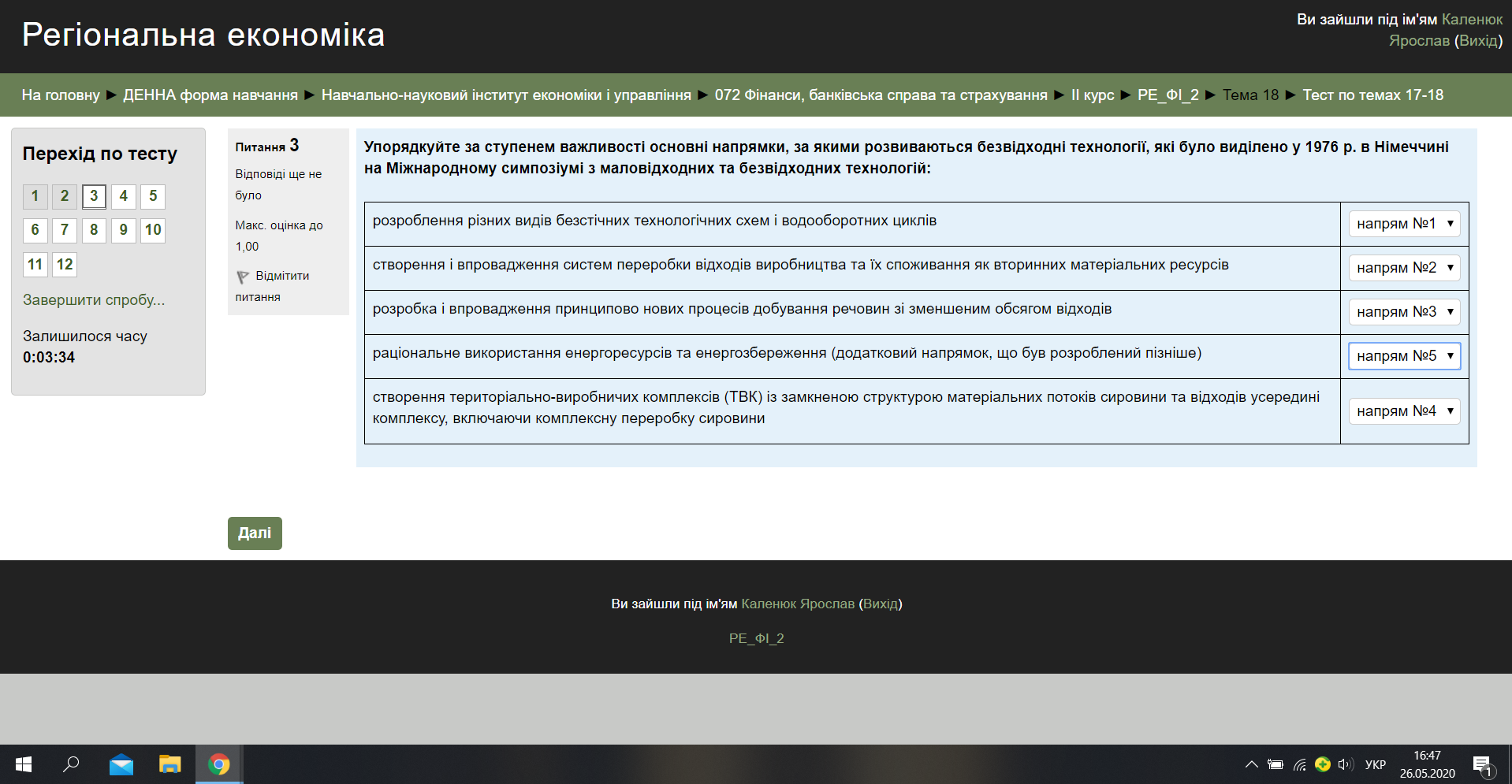Click 'Вихід' to log out
Image resolution: width=1512 pixels, height=784 pixels.
1478,39
